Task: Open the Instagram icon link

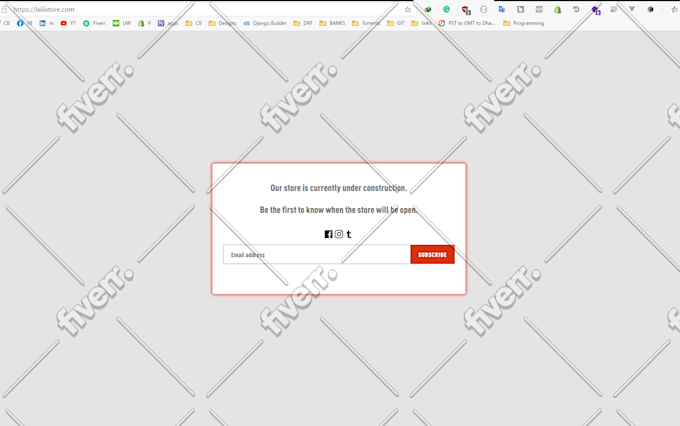Action: tap(339, 234)
